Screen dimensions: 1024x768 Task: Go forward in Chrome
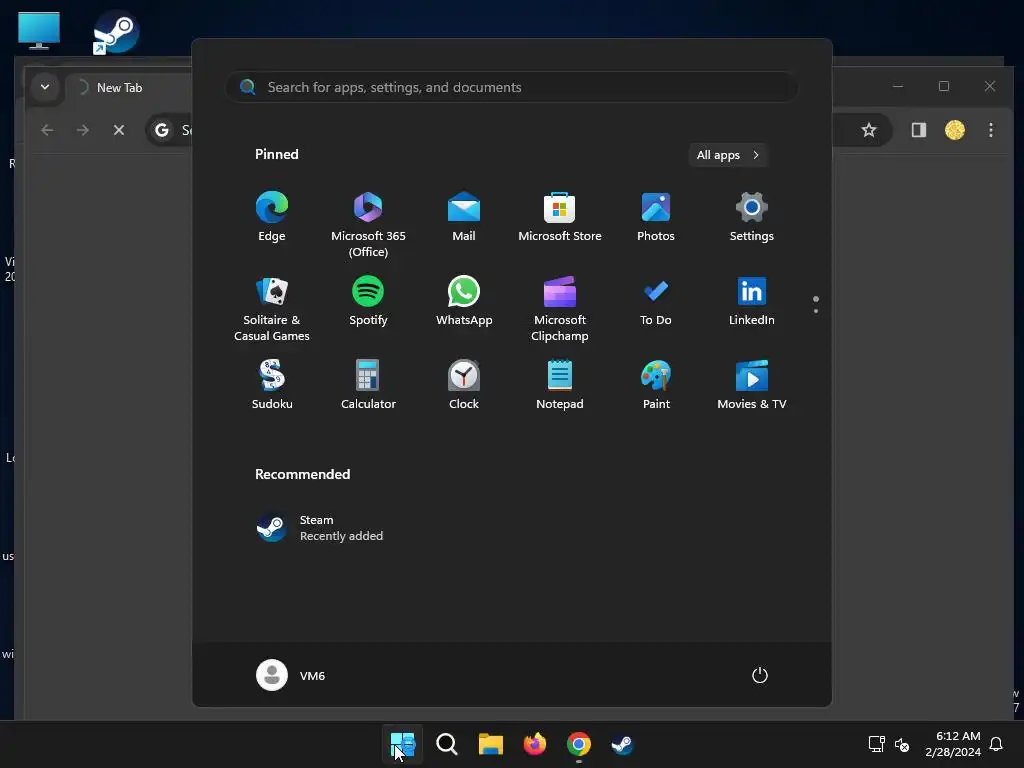tap(82, 130)
